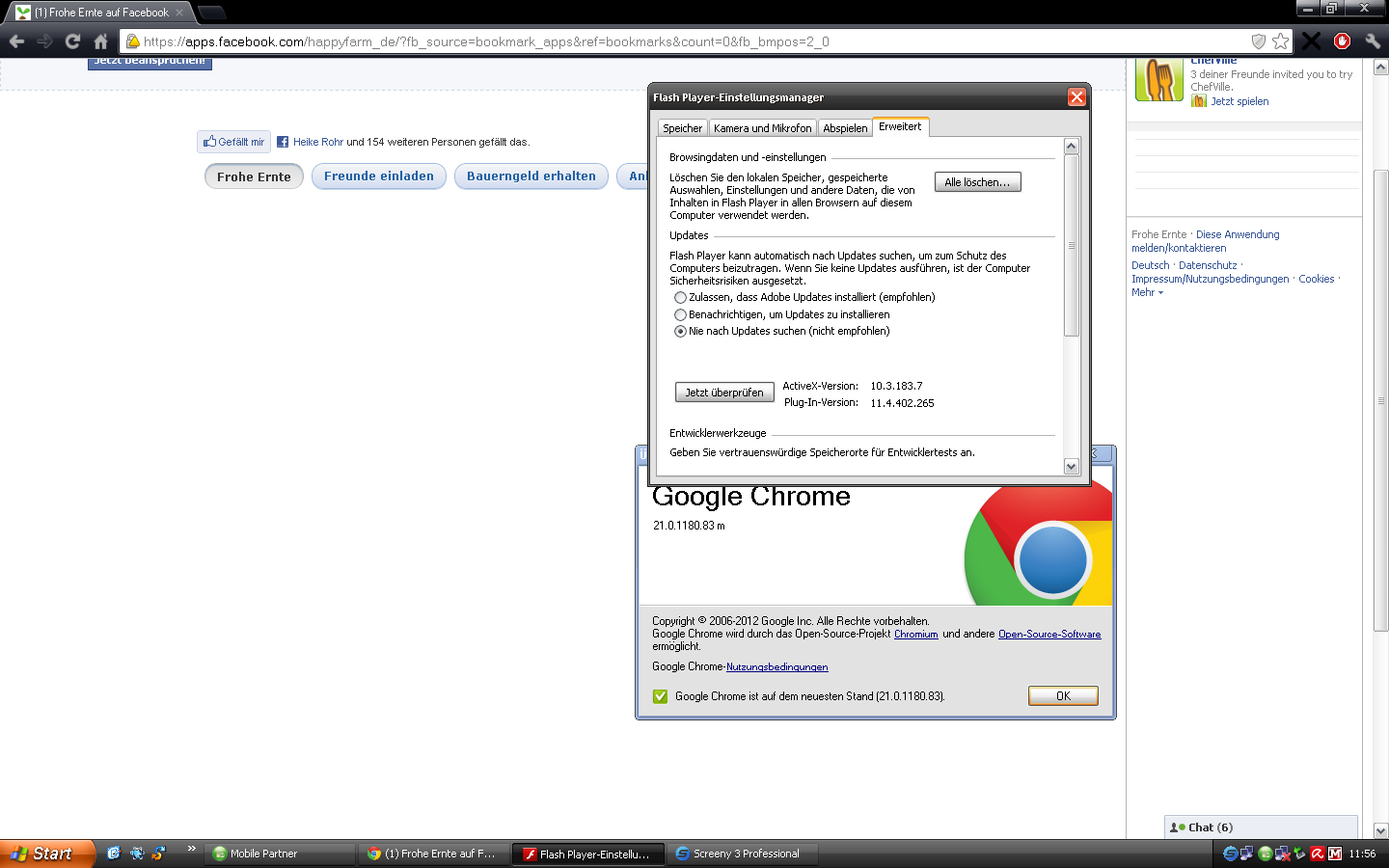Open the Heike Rohr profile link
Screen dimensions: 1389x868
tap(318, 142)
